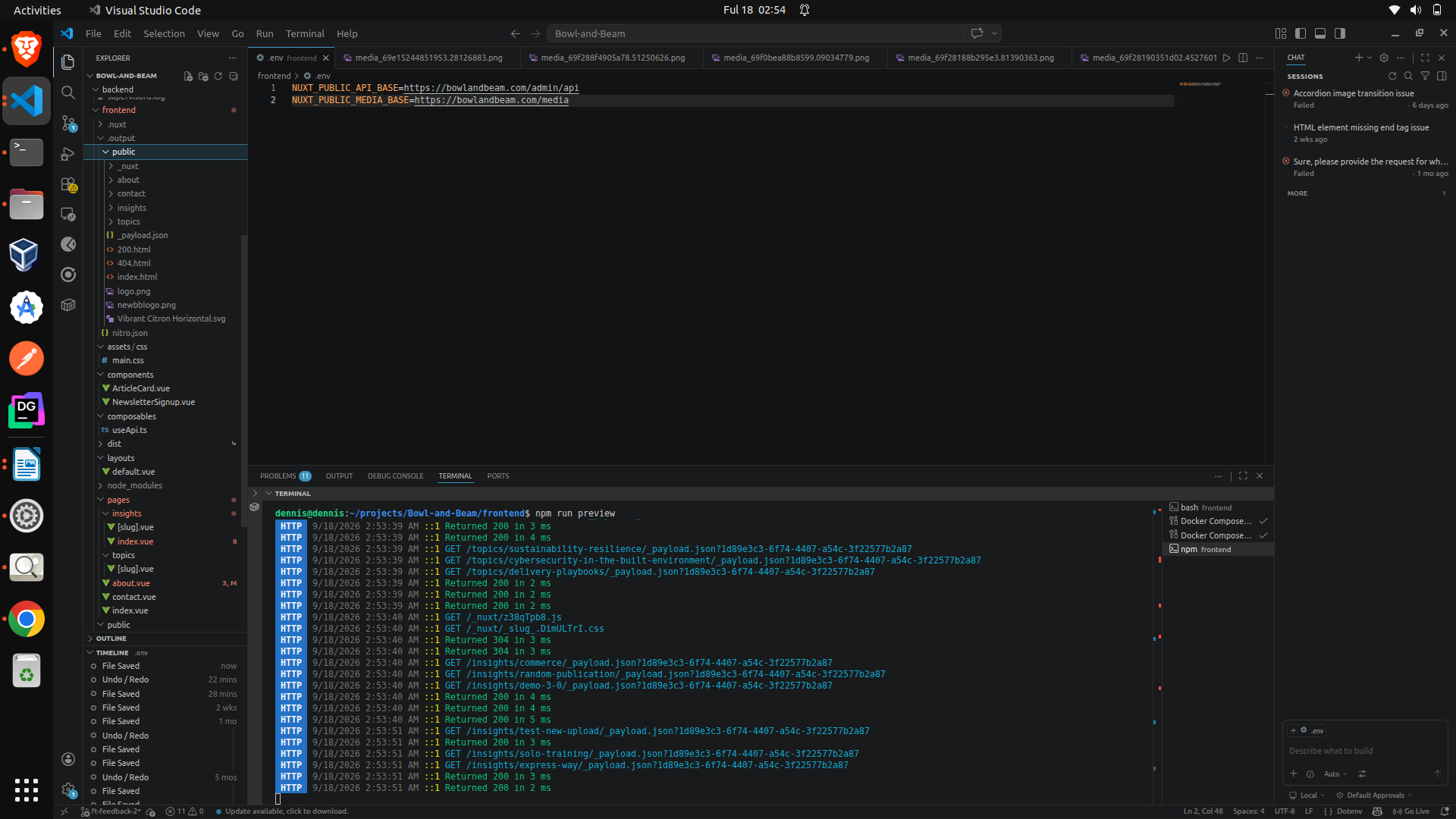1456x819 pixels.
Task: Open the Run and Debug view
Action: coord(68,153)
